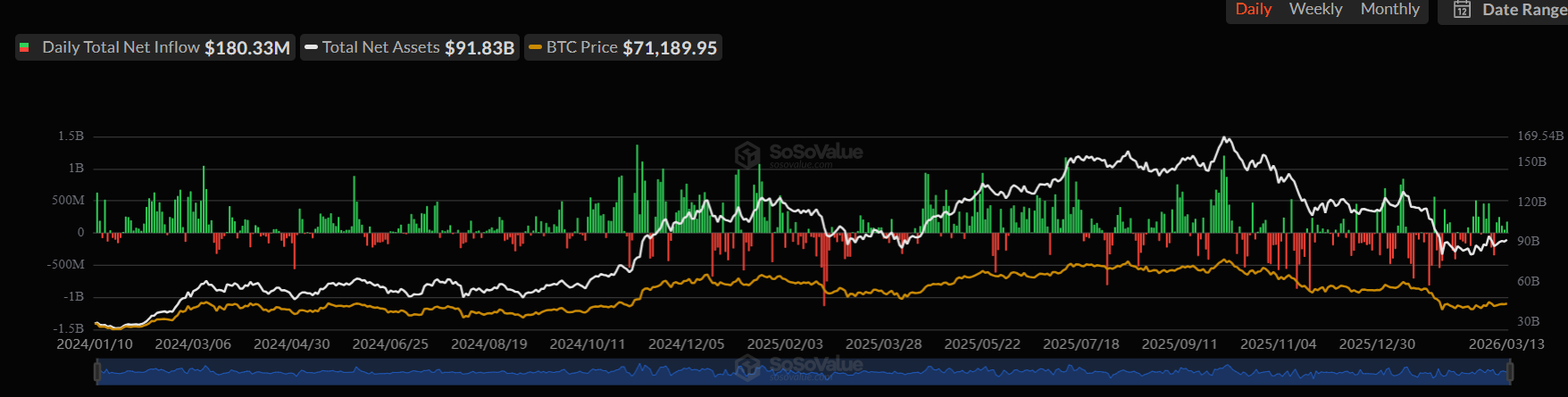
Task: Click the 2024/08/19 x-axis date label
Action: tap(489, 344)
